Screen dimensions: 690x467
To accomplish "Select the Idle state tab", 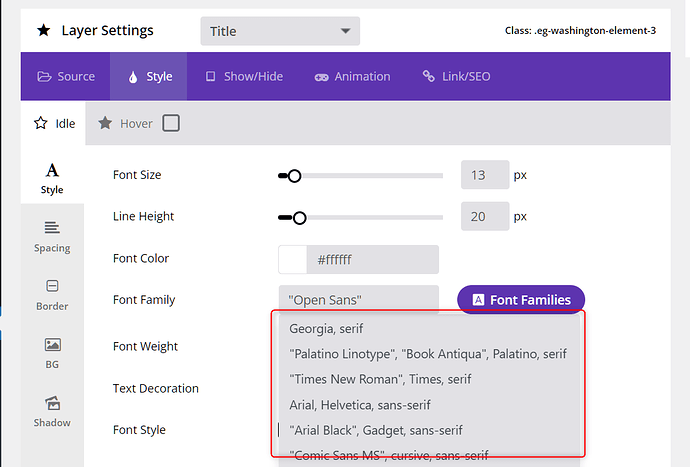I will (x=55, y=124).
